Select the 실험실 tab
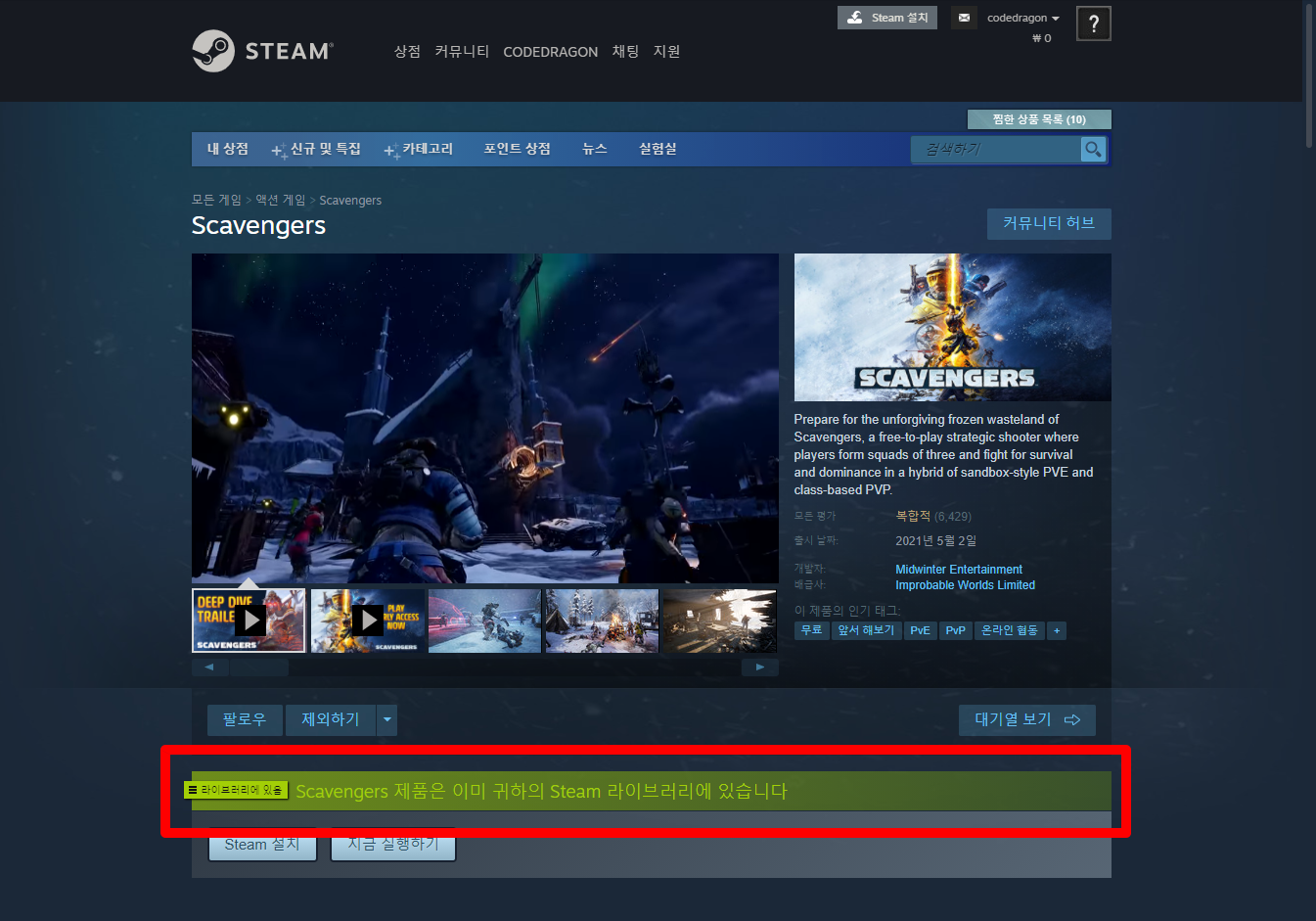The image size is (1316, 921). coord(658,149)
